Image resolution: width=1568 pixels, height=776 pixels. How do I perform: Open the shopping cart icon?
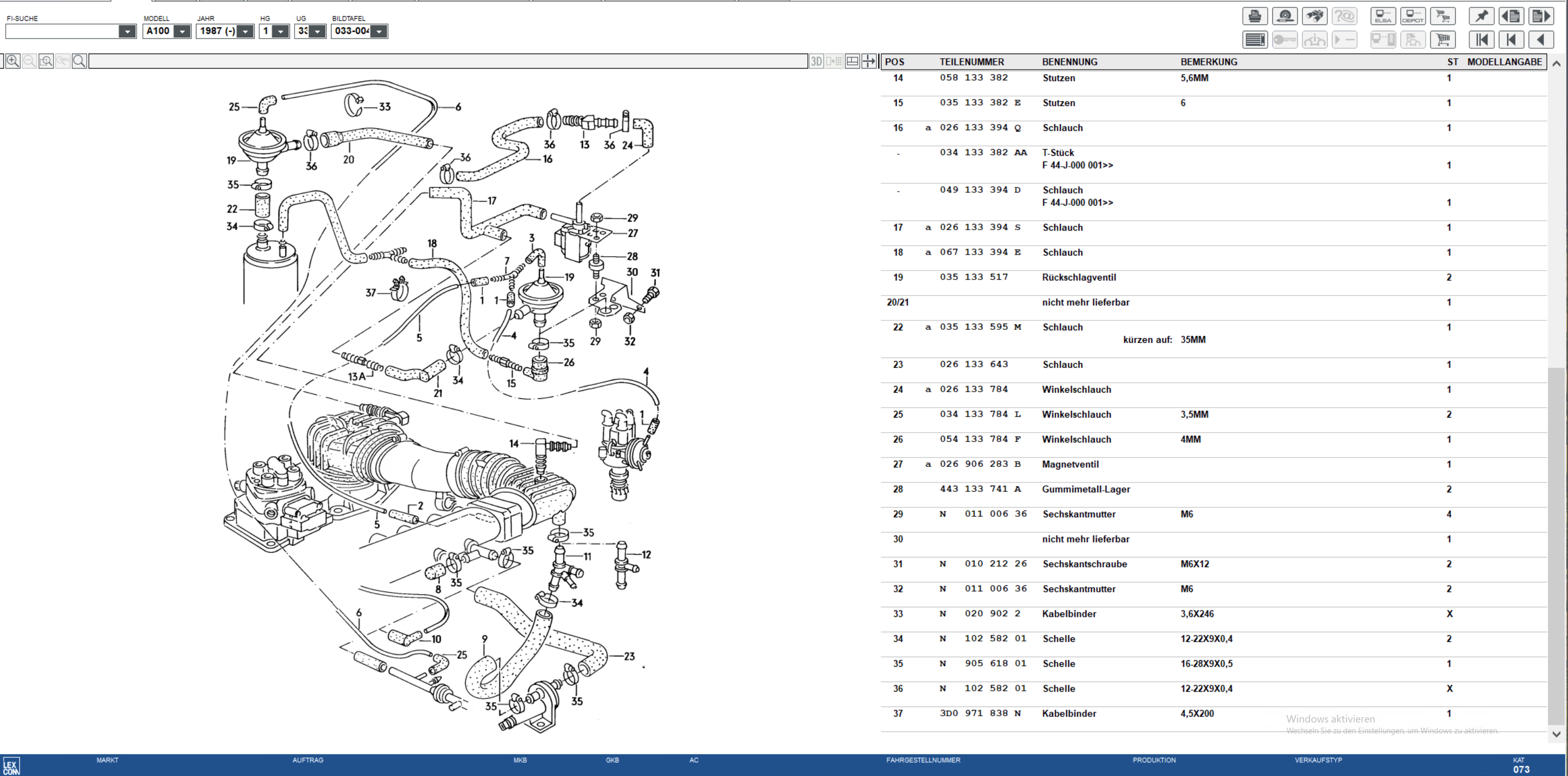click(1442, 40)
